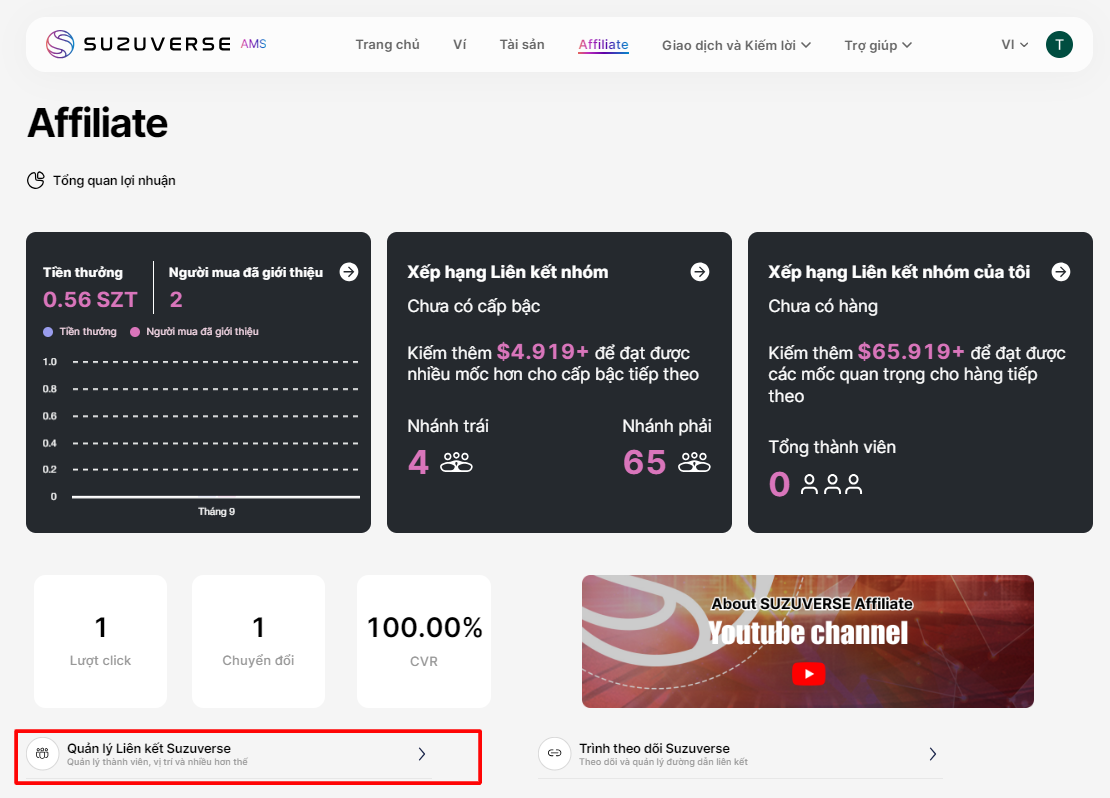Viewport: 1110px width, 798px height.
Task: Click the Quản lý Liên kết group icon
Action: click(x=42, y=754)
